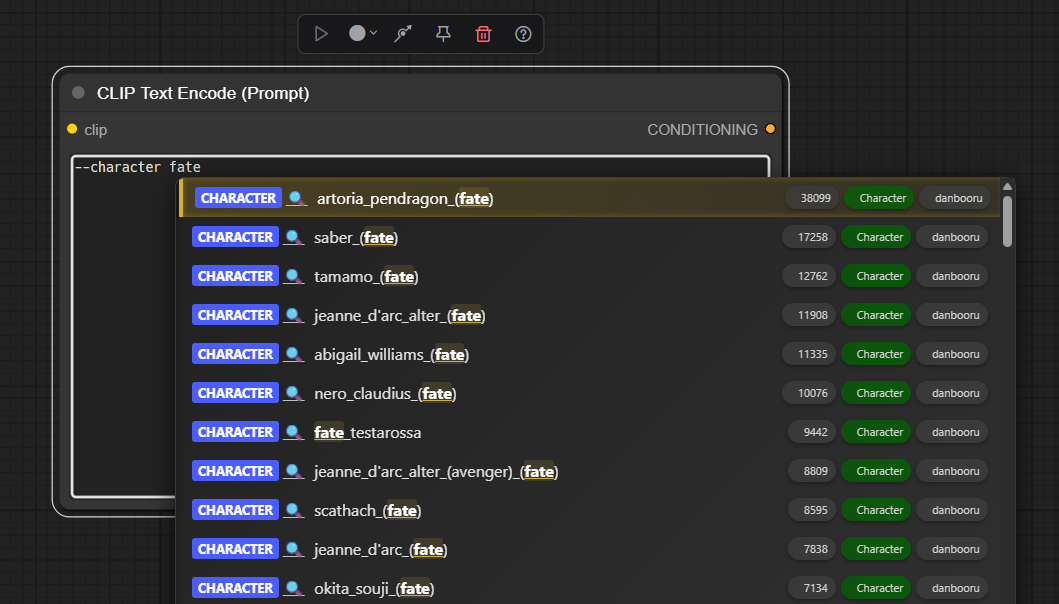This screenshot has width=1059, height=604.
Task: Click suggestion list scrollbar up arrow
Action: [x=1007, y=186]
